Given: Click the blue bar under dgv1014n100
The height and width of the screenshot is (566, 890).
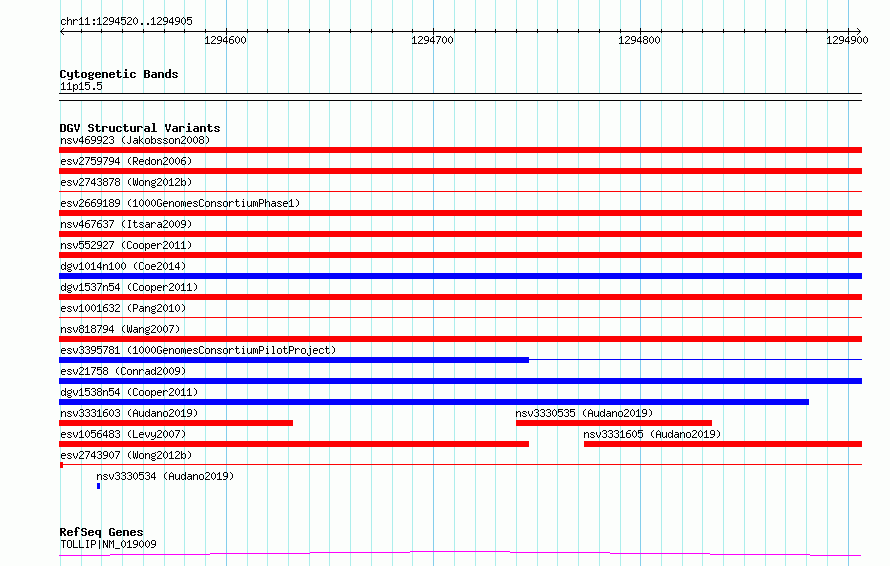Looking at the screenshot, I should [460, 276].
